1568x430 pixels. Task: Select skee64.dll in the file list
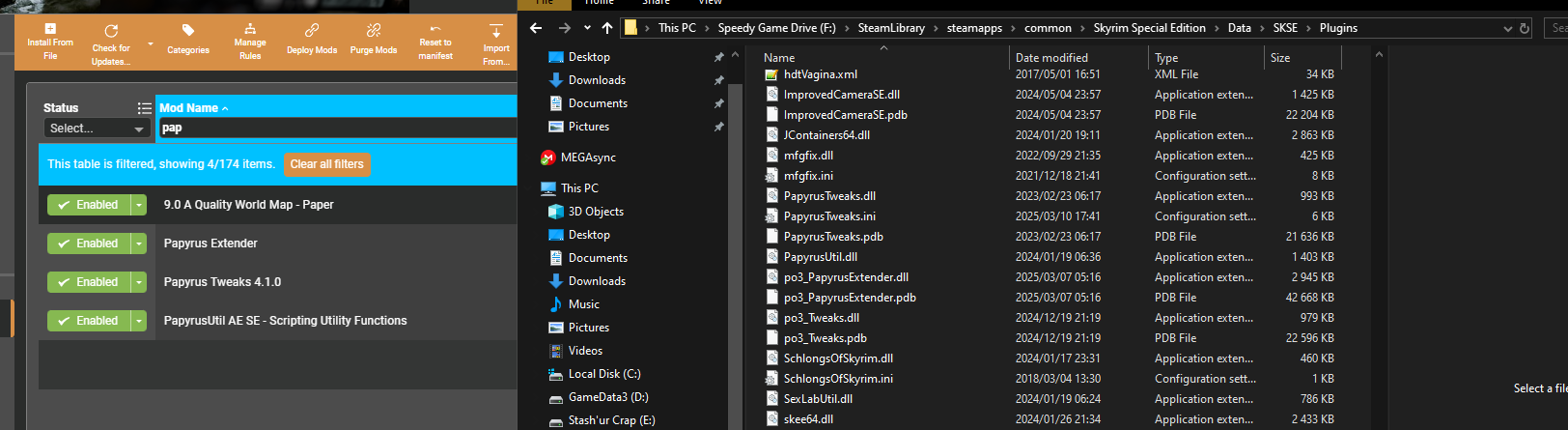point(808,419)
